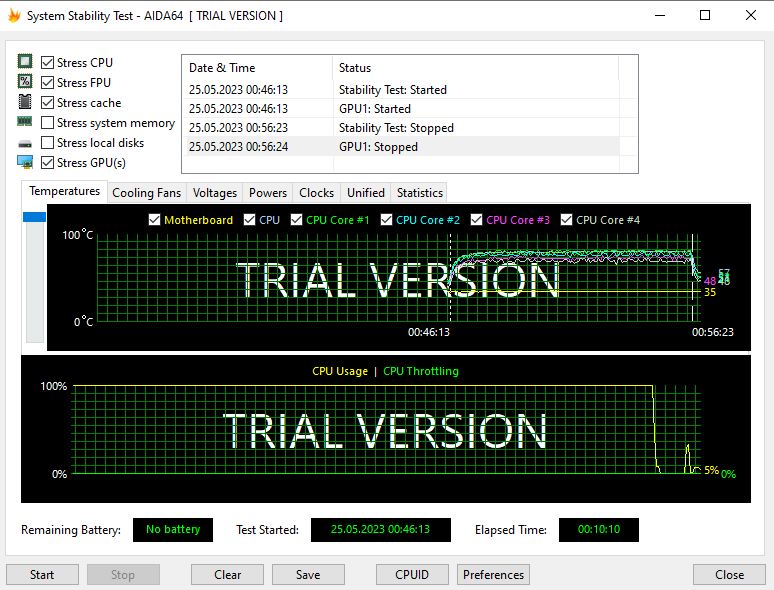The width and height of the screenshot is (774, 590).
Task: Click the Elapsed Time 00:10:10 field
Action: point(599,530)
